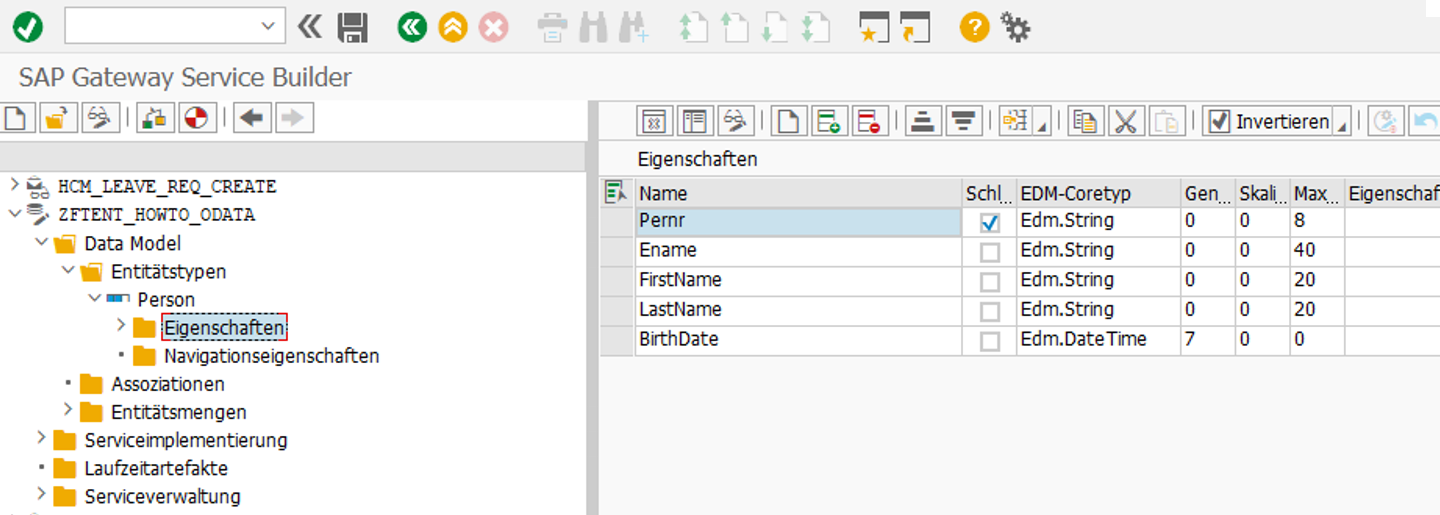Open help with the question mark icon
This screenshot has height=515, width=1440.
(x=974, y=27)
